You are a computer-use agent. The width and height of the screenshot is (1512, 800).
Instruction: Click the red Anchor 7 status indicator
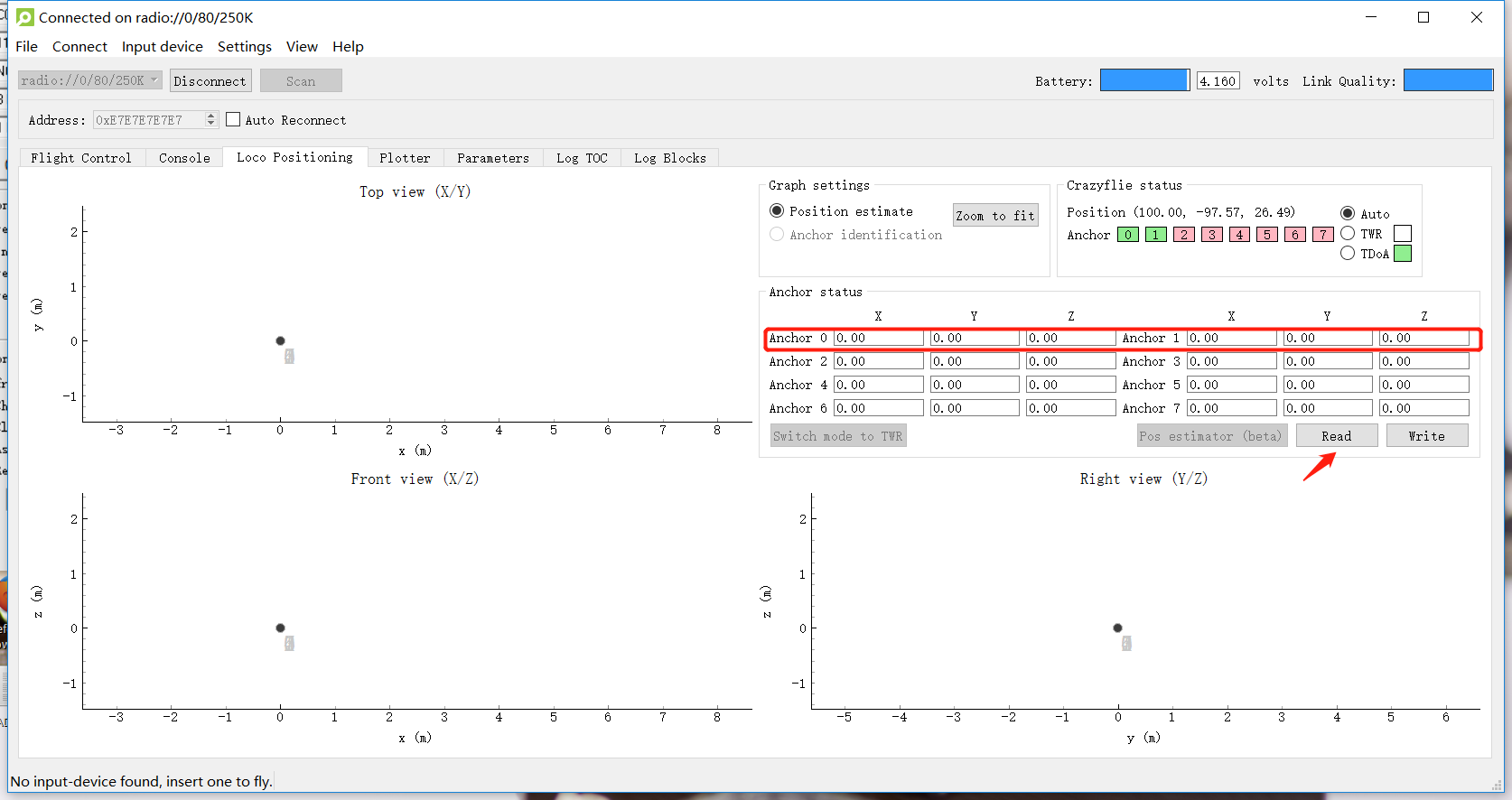(1323, 235)
